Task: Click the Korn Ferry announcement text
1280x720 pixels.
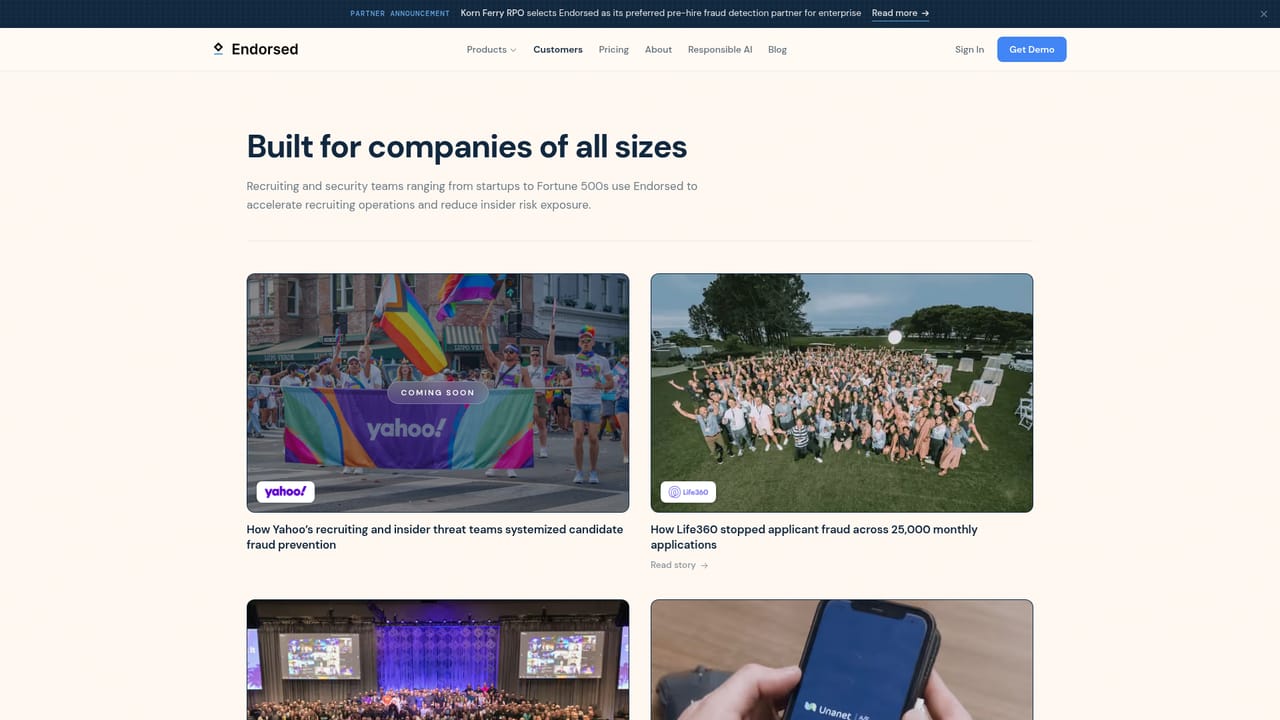Action: (660, 13)
